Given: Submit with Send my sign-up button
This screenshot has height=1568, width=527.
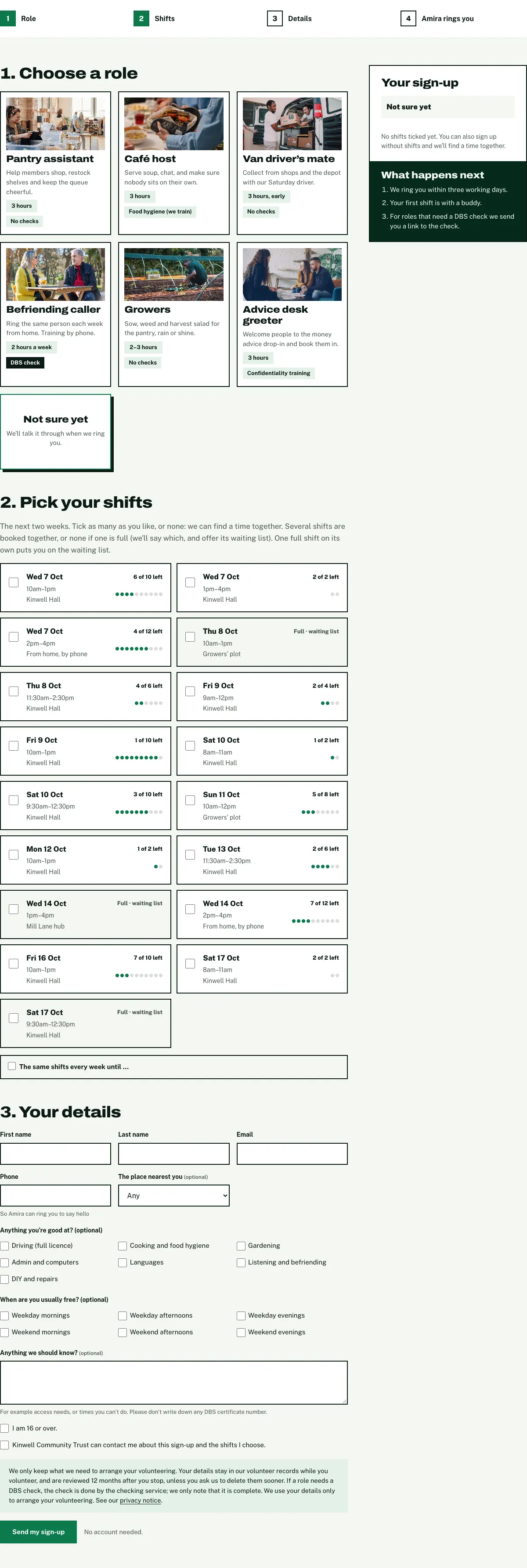Looking at the screenshot, I should [38, 1532].
